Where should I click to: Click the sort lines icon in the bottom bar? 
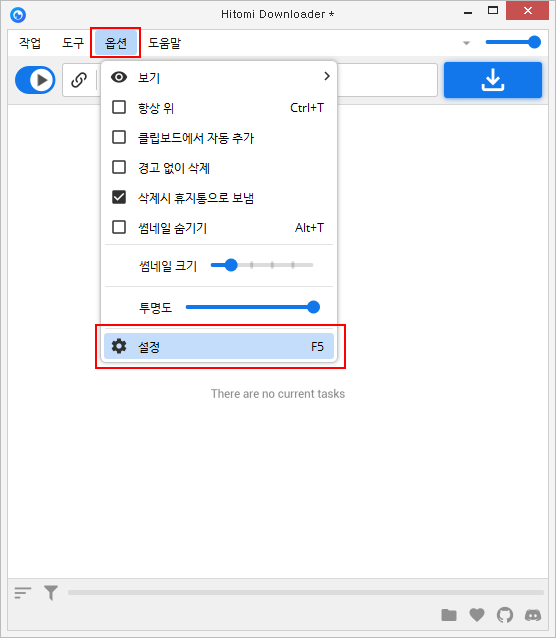23,593
